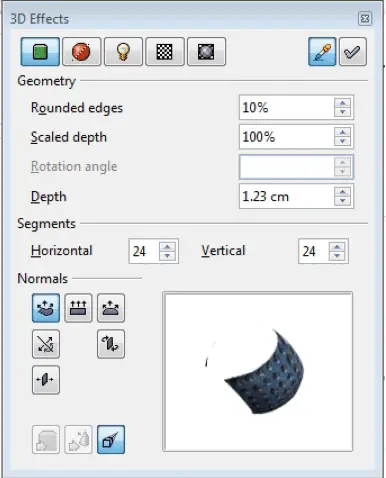Decrease Rounded edges with down arrow
This screenshot has width=386, height=478.
coord(343,112)
